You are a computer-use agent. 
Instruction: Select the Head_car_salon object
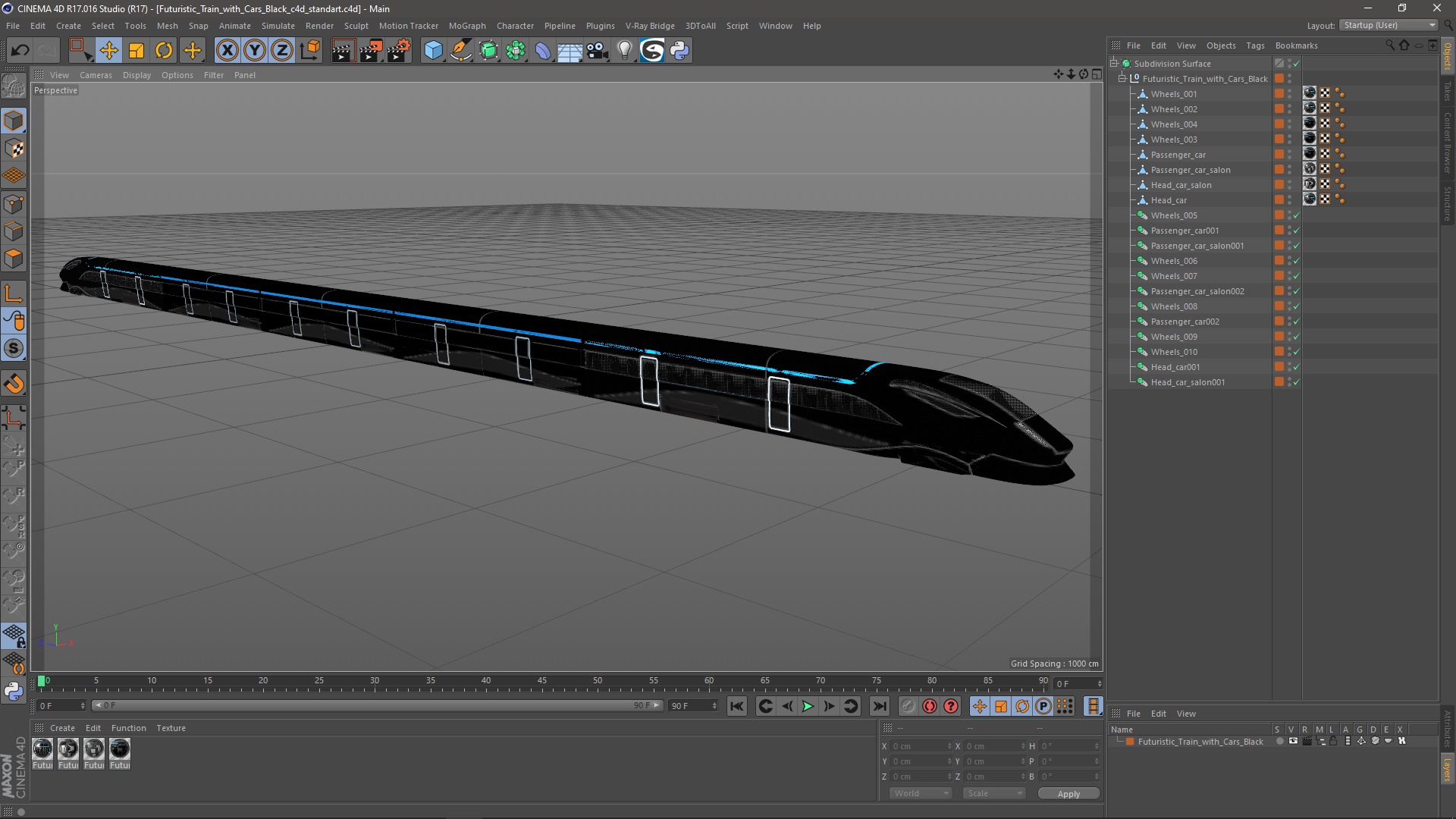(x=1181, y=185)
